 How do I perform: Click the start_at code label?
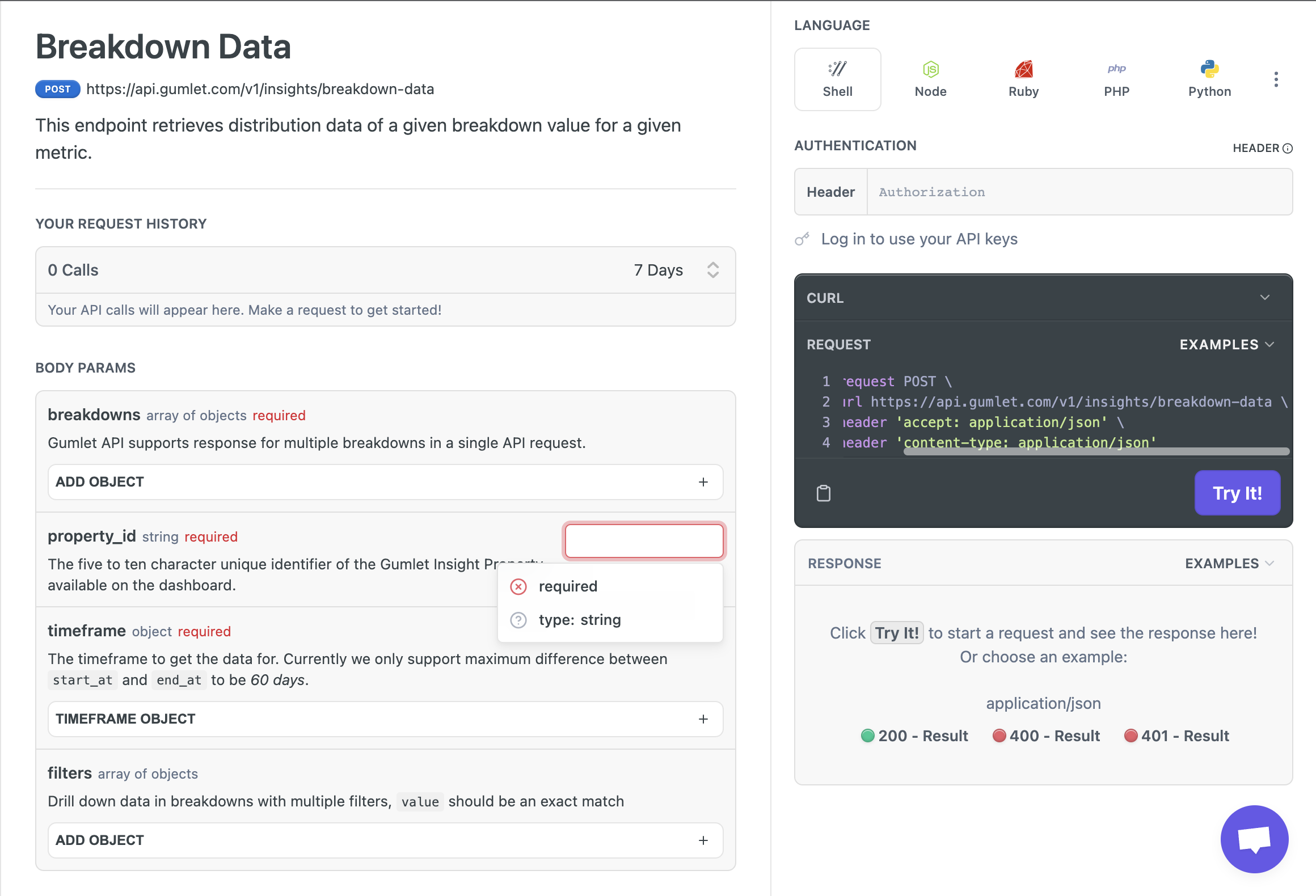[x=82, y=680]
